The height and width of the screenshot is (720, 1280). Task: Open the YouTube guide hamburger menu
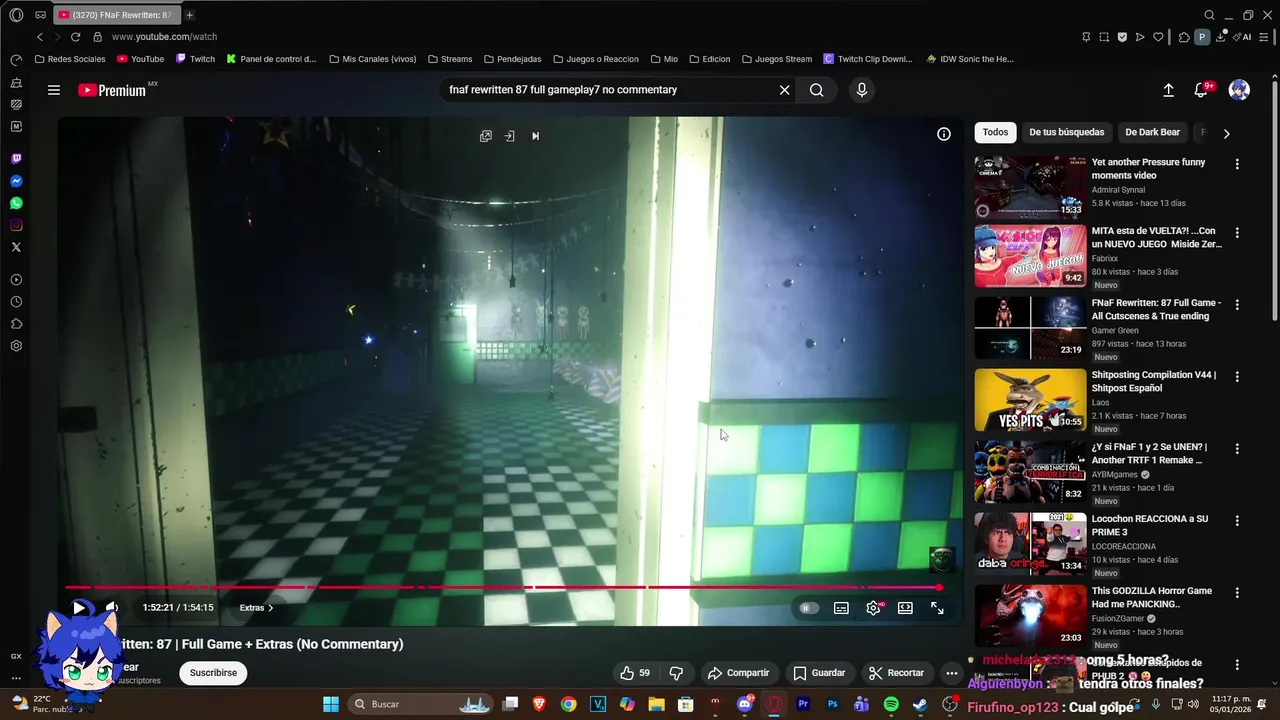point(54,90)
